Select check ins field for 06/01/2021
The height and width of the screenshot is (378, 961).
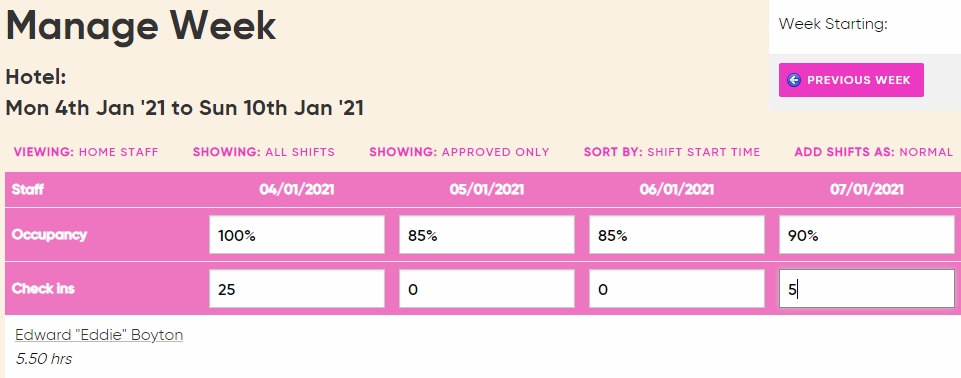pyautogui.click(x=677, y=289)
